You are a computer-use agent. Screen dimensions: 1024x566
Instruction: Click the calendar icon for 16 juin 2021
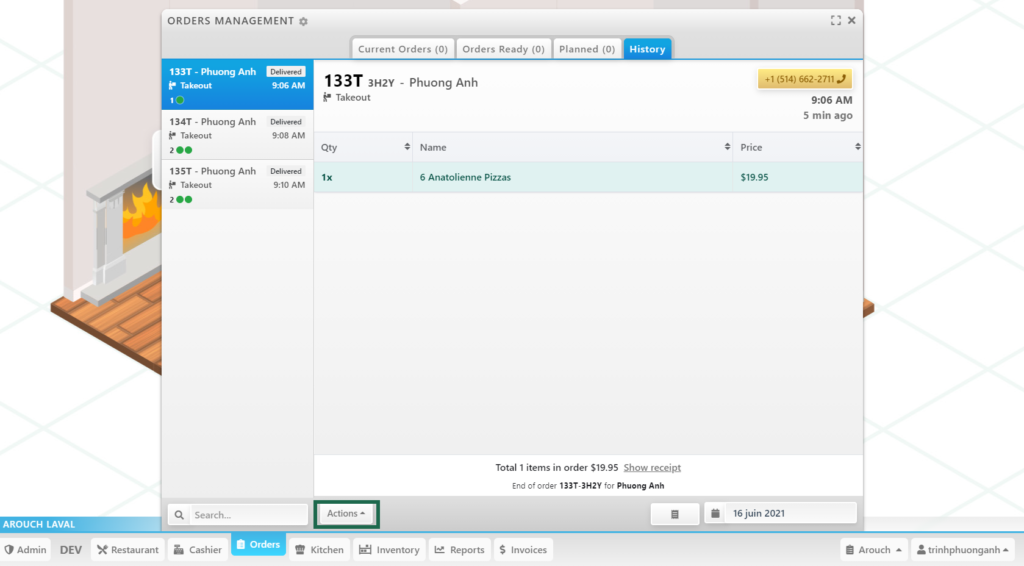716,514
